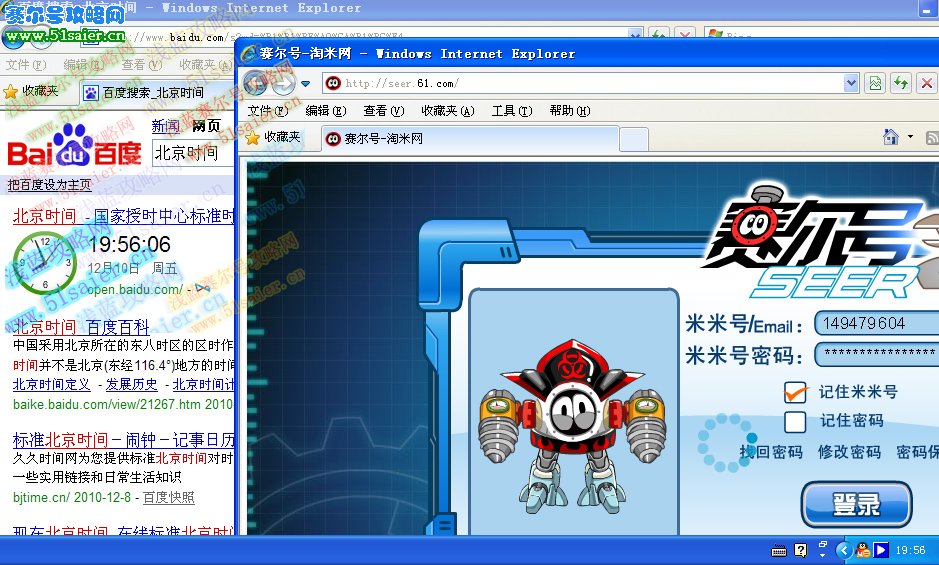Click the Home icon in command bar
The height and width of the screenshot is (565, 939).
pyautogui.click(x=891, y=137)
